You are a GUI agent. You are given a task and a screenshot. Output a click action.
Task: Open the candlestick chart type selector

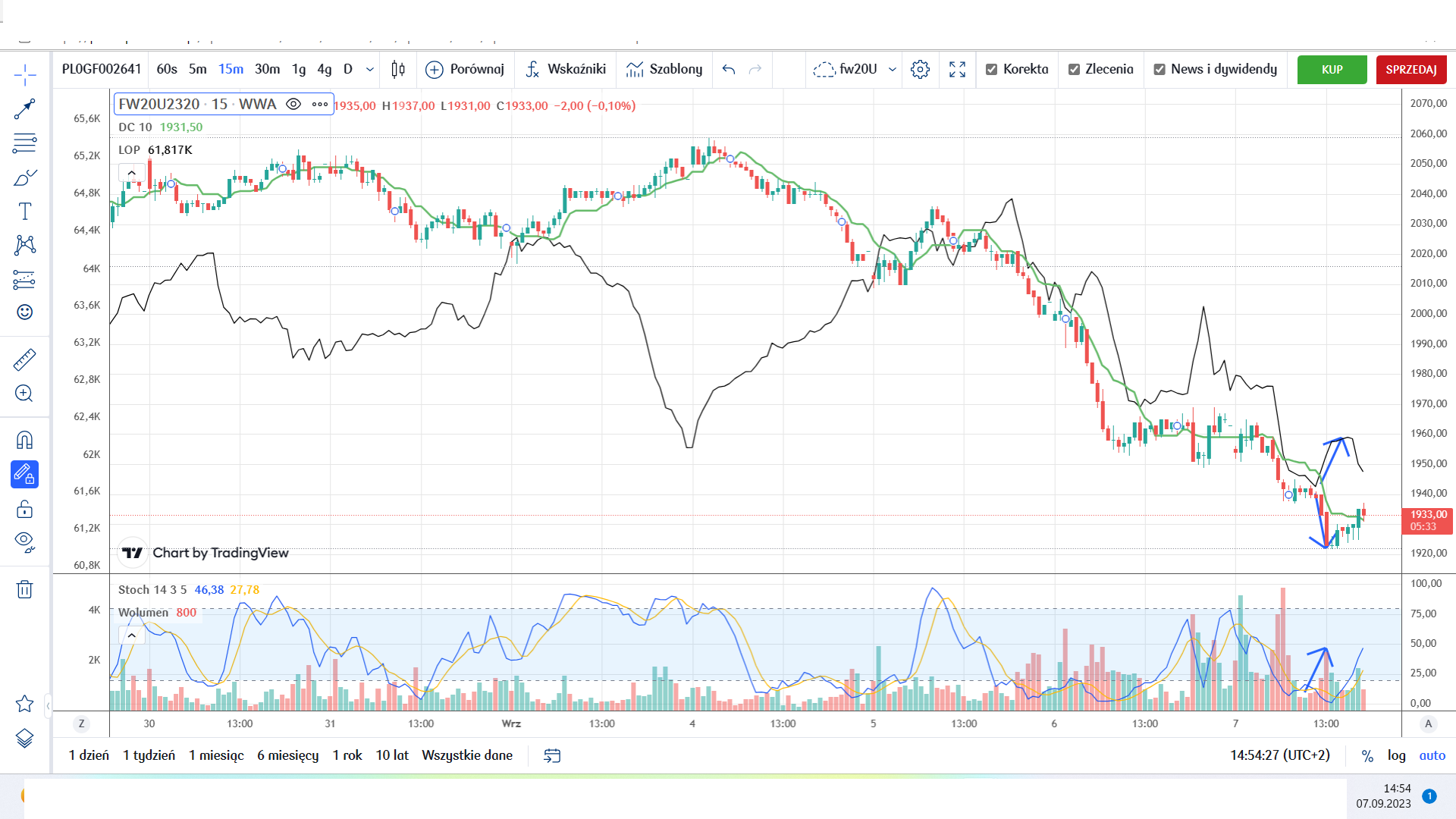398,70
